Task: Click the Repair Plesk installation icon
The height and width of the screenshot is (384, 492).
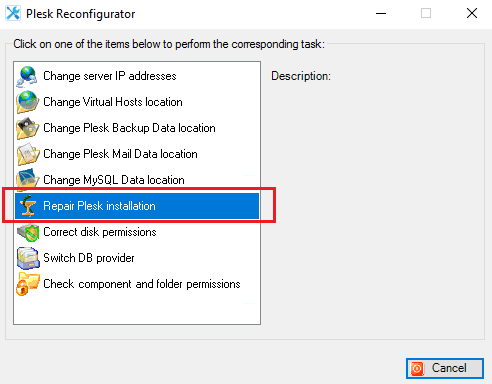Action: tap(27, 206)
